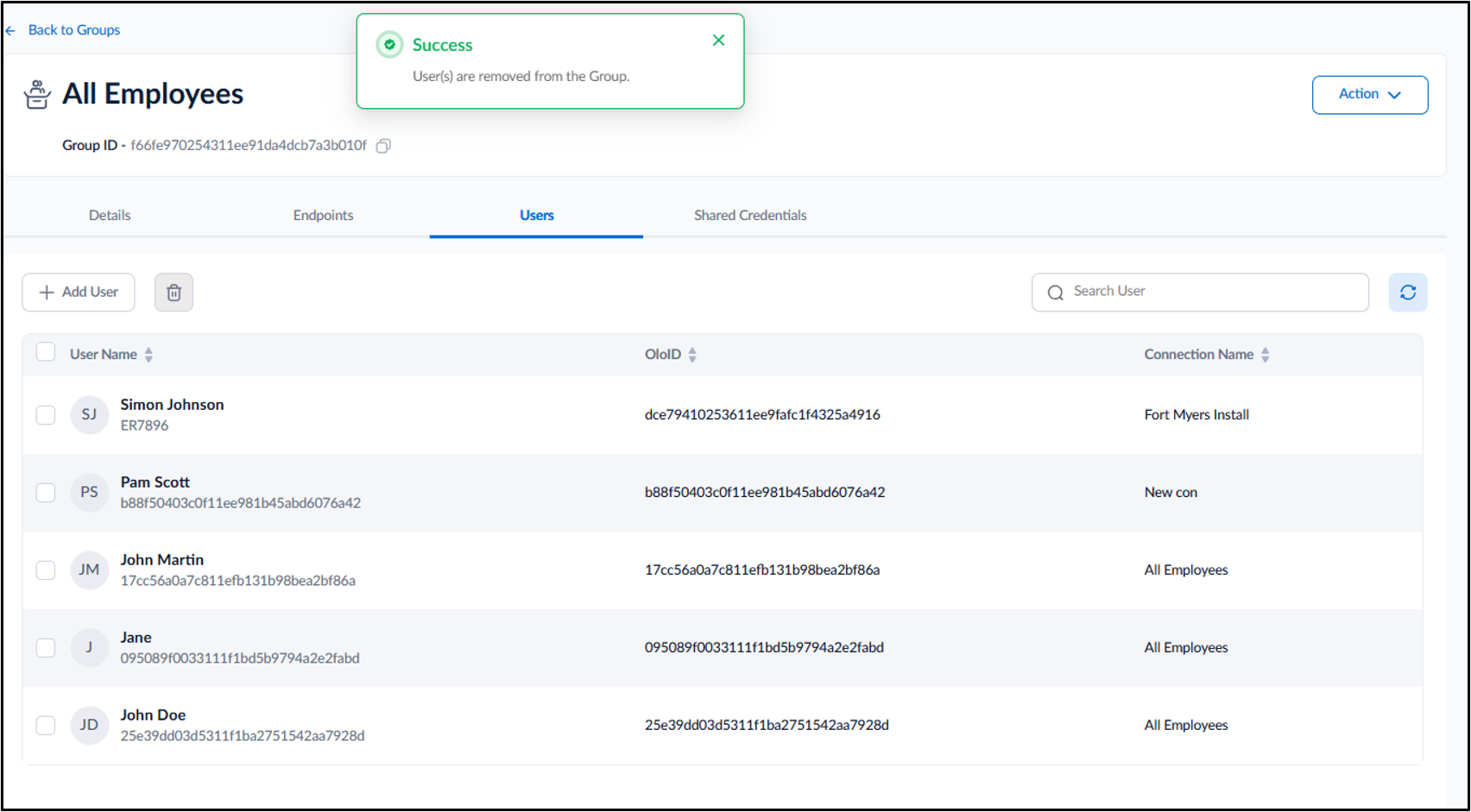The image size is (1471, 812).
Task: Open the Shared Credentials tab
Action: (750, 216)
